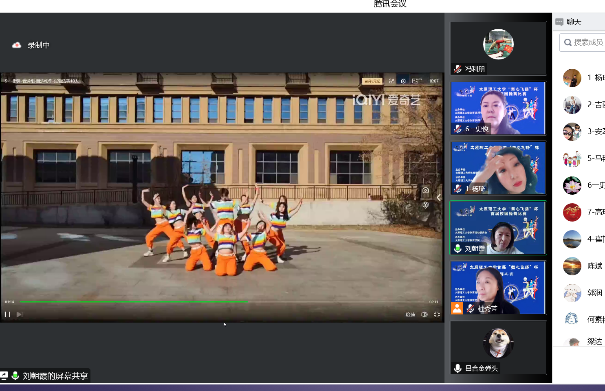Click the screen share icon at bottom-left
The width and height of the screenshot is (605, 391).
click(x=4, y=376)
